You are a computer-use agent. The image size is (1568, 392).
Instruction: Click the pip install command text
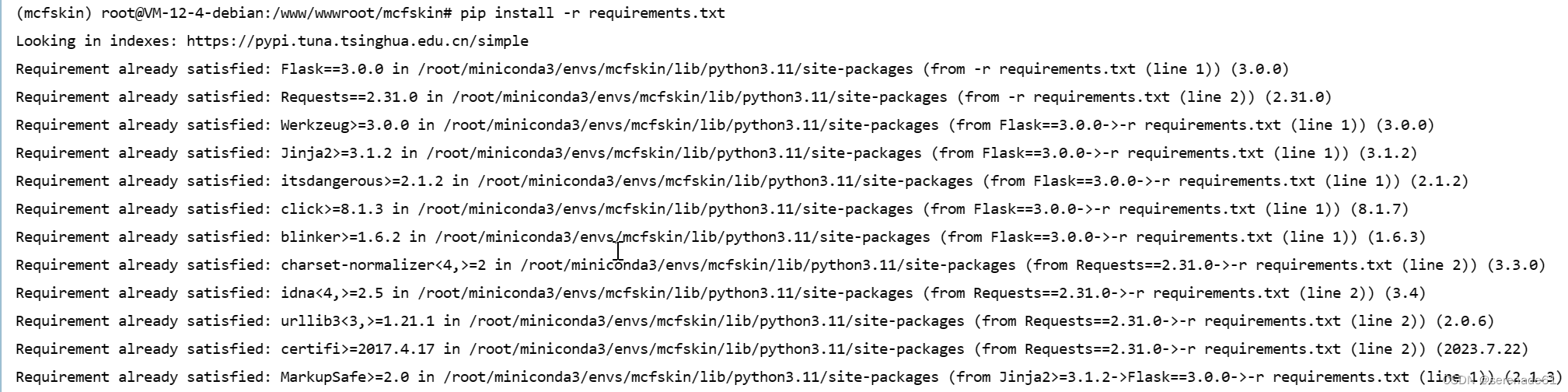[x=592, y=13]
